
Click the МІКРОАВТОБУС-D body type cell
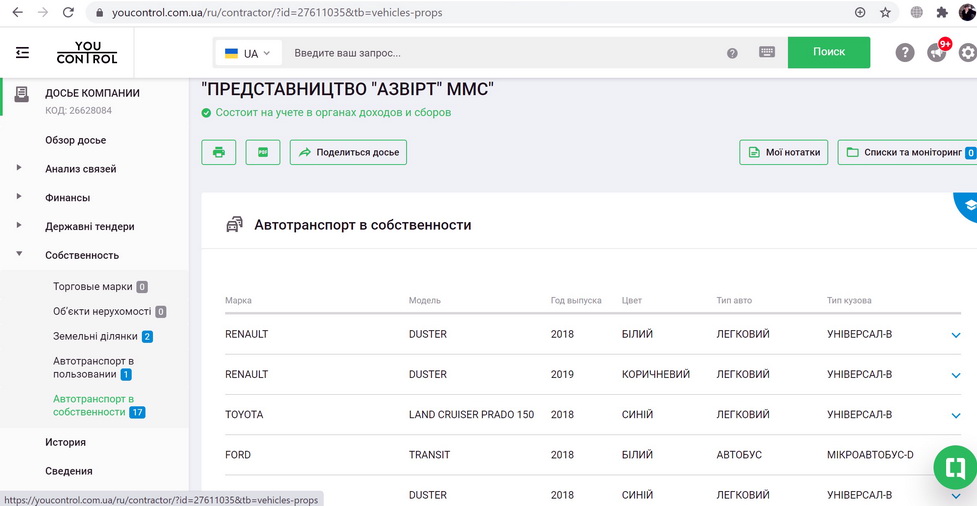(870, 455)
